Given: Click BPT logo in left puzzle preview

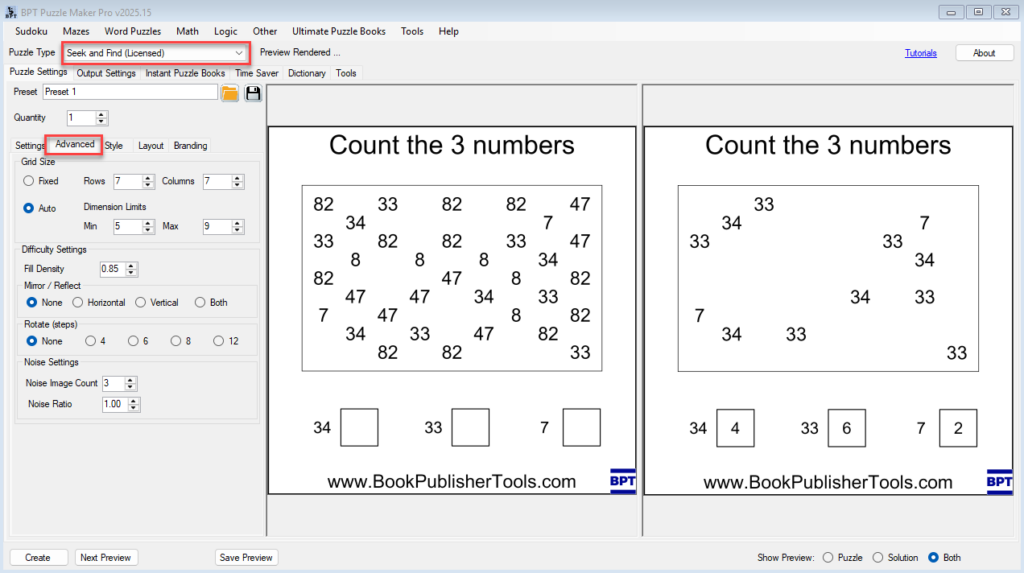Looking at the screenshot, I should click(x=622, y=481).
